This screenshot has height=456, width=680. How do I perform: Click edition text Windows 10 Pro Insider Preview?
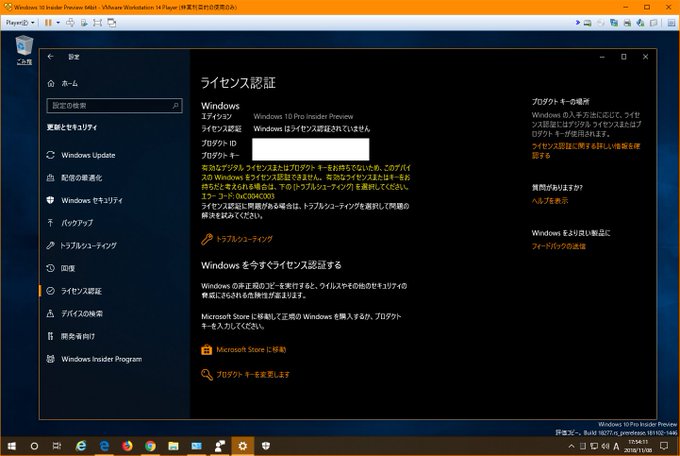click(303, 116)
